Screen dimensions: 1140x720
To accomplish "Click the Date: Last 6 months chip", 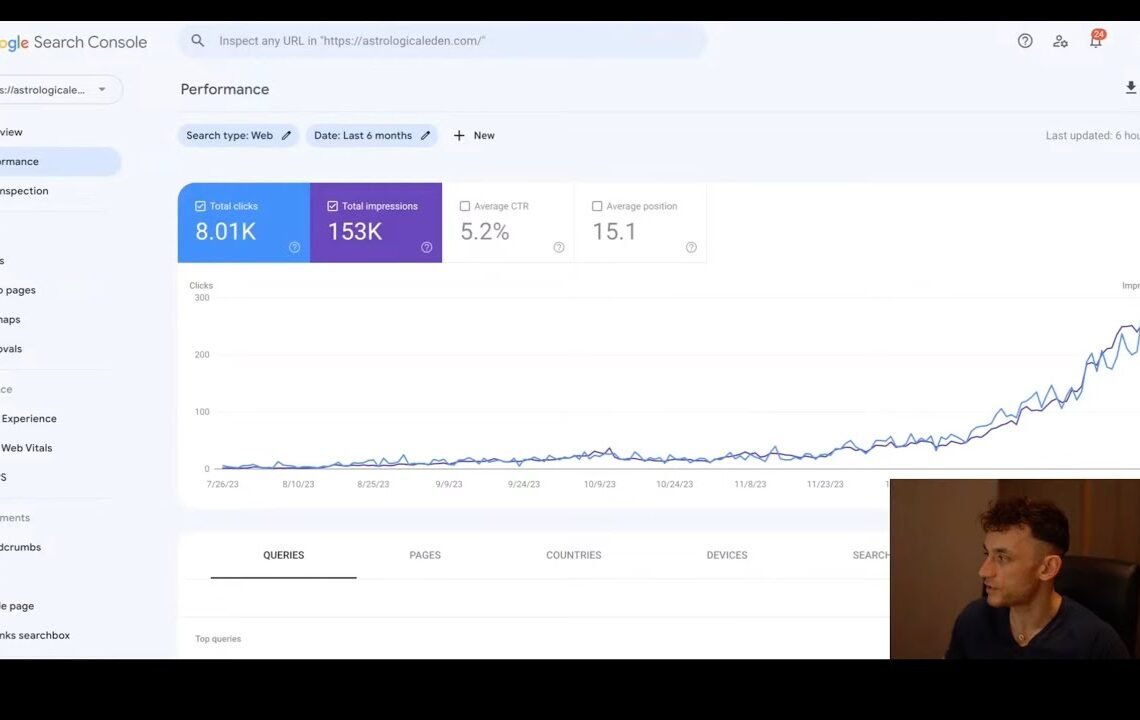I will pyautogui.click(x=372, y=135).
